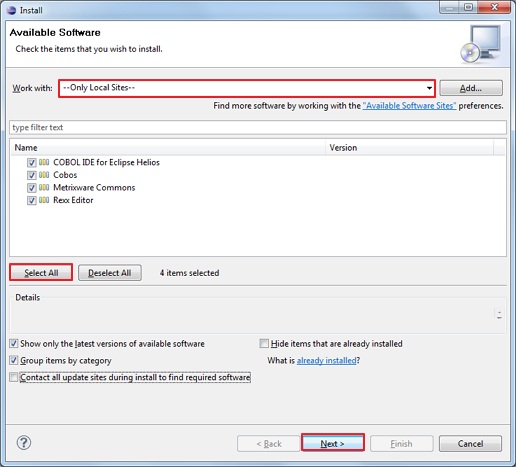
Task: Click the Eclipse icon in the title bar
Action: (11, 10)
